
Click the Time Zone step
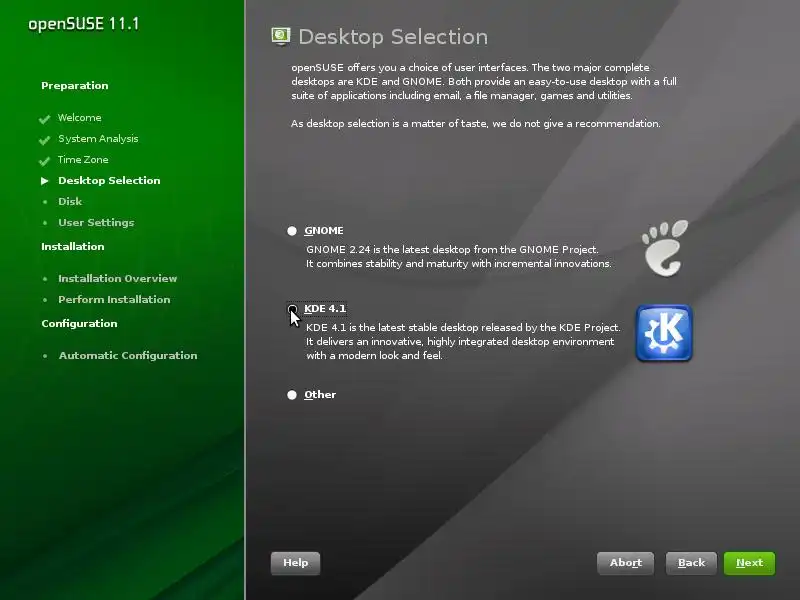tap(83, 160)
